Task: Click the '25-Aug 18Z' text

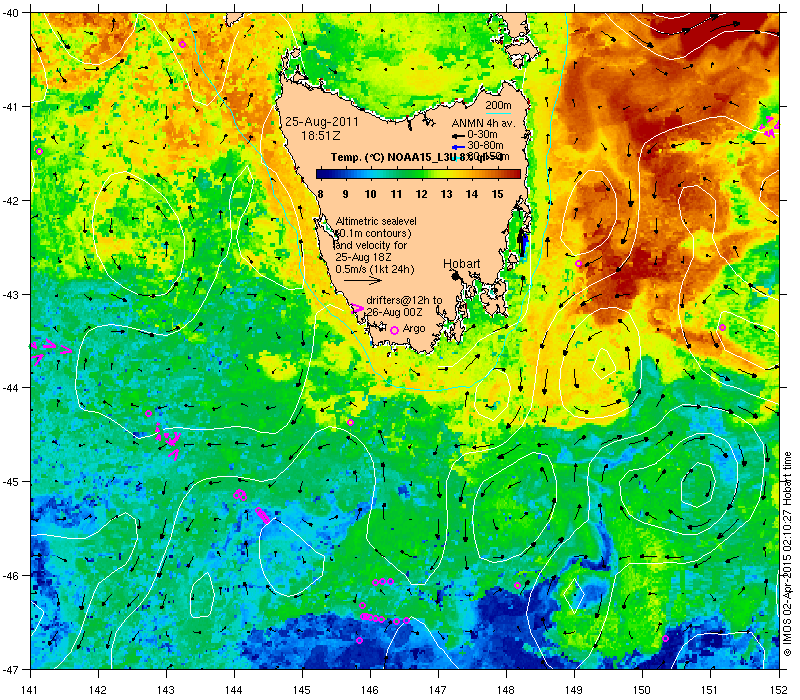Action: tap(361, 257)
